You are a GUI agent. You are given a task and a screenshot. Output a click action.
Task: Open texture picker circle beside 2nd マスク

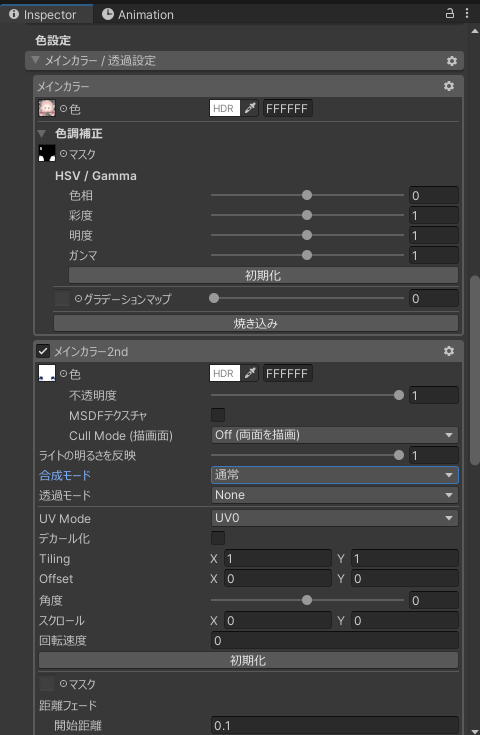[x=63, y=684]
